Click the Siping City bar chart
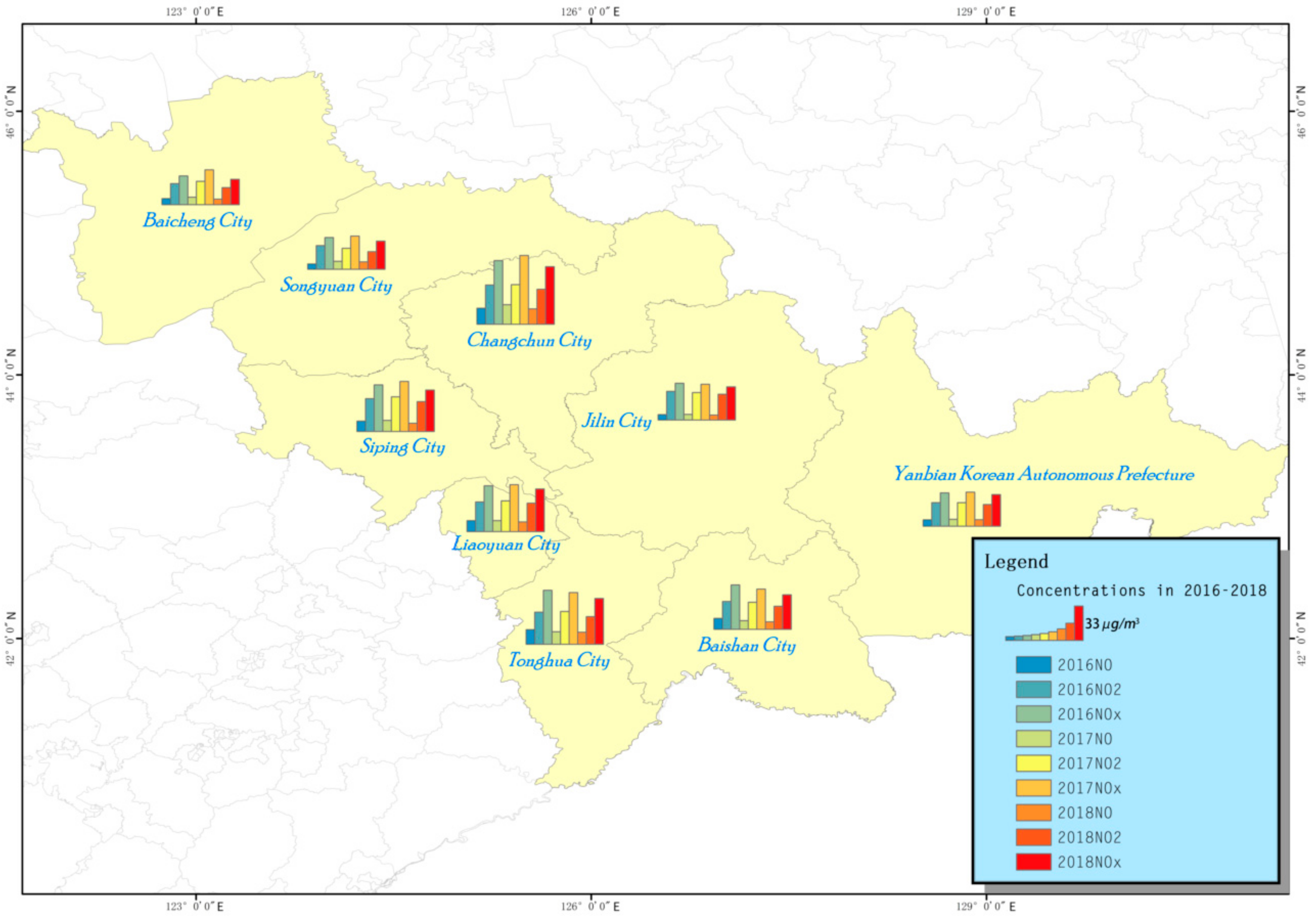 [395, 406]
